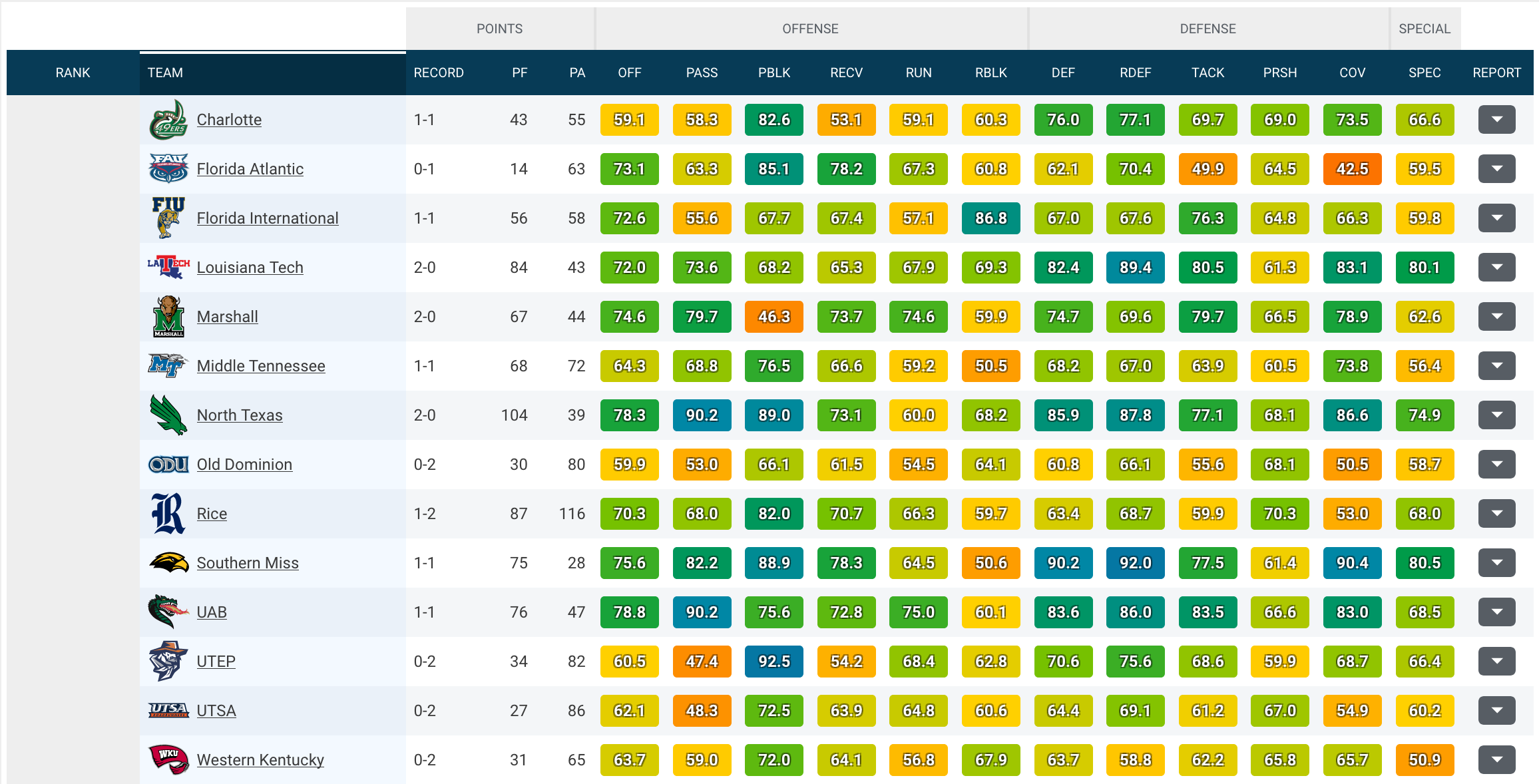Open the Charlotte team link

[x=229, y=120]
